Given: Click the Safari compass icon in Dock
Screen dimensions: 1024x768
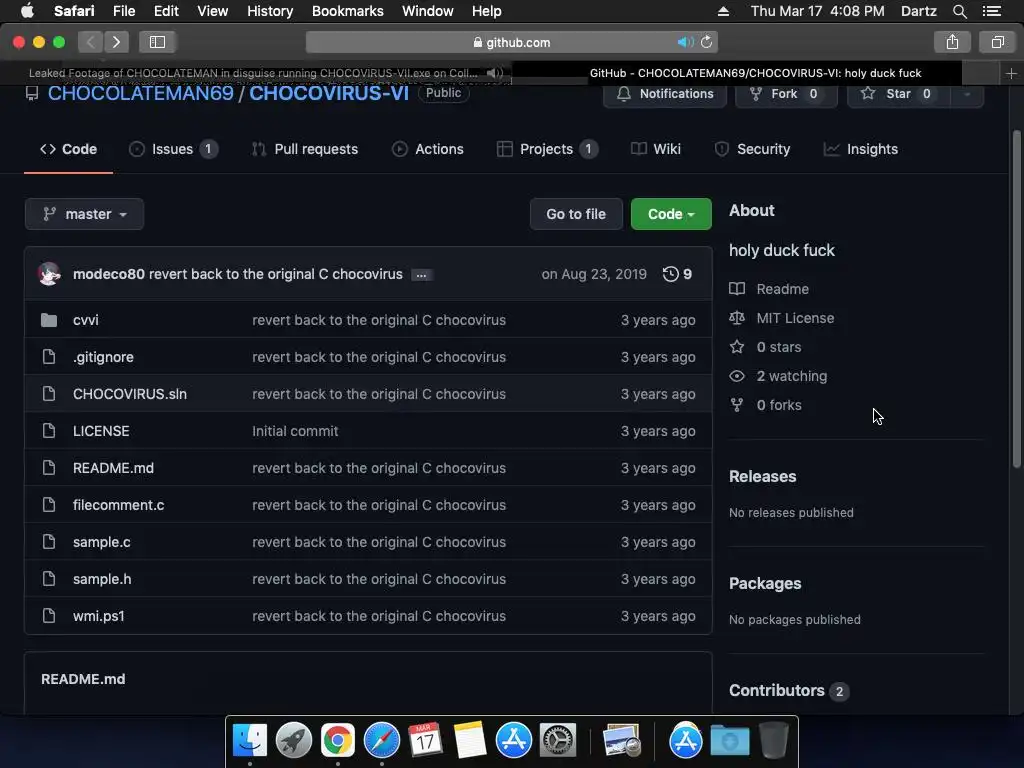Looking at the screenshot, I should point(381,740).
